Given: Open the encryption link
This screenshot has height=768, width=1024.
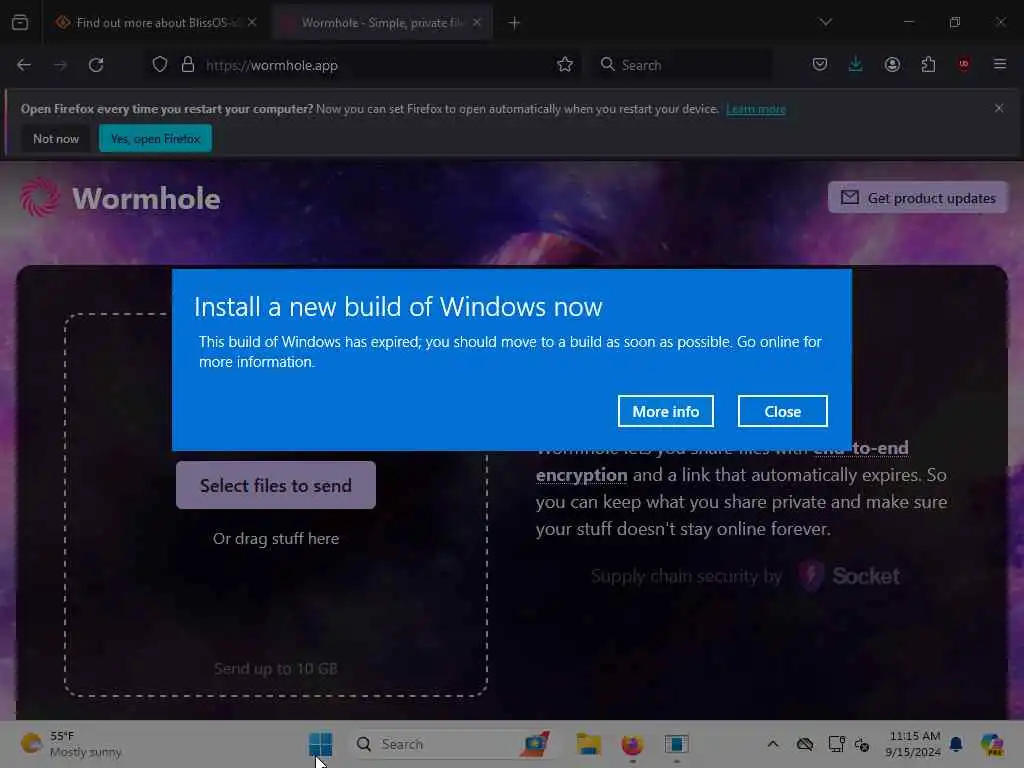Looking at the screenshot, I should [581, 475].
